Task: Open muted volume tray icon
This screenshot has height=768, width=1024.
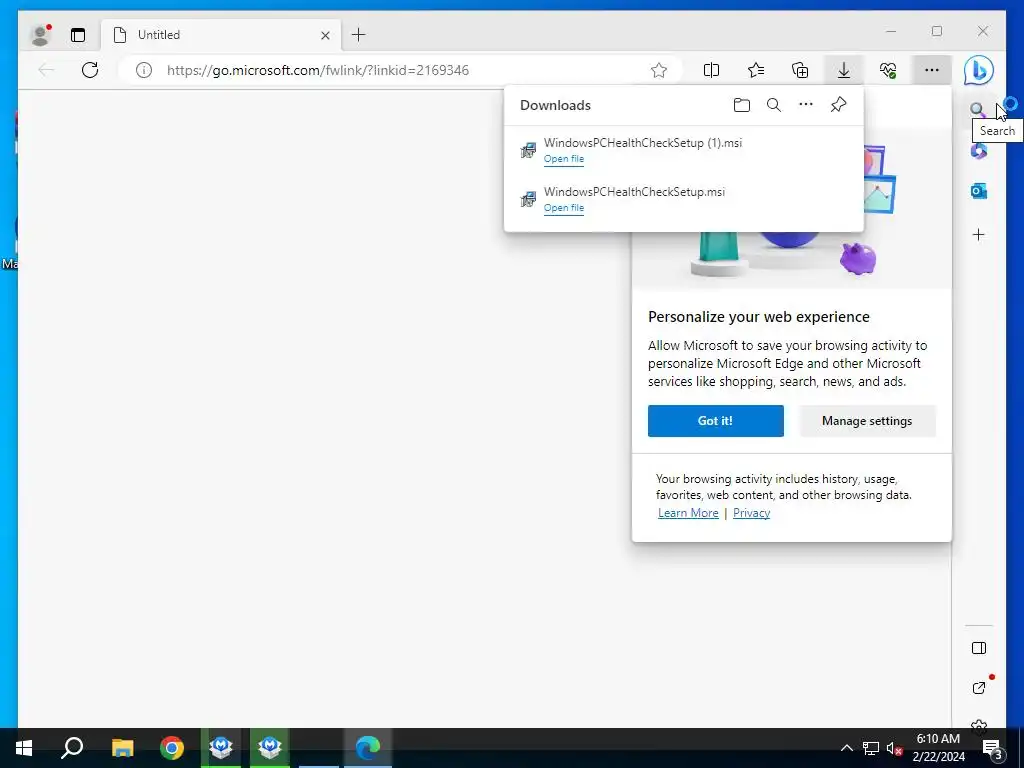Action: point(894,748)
